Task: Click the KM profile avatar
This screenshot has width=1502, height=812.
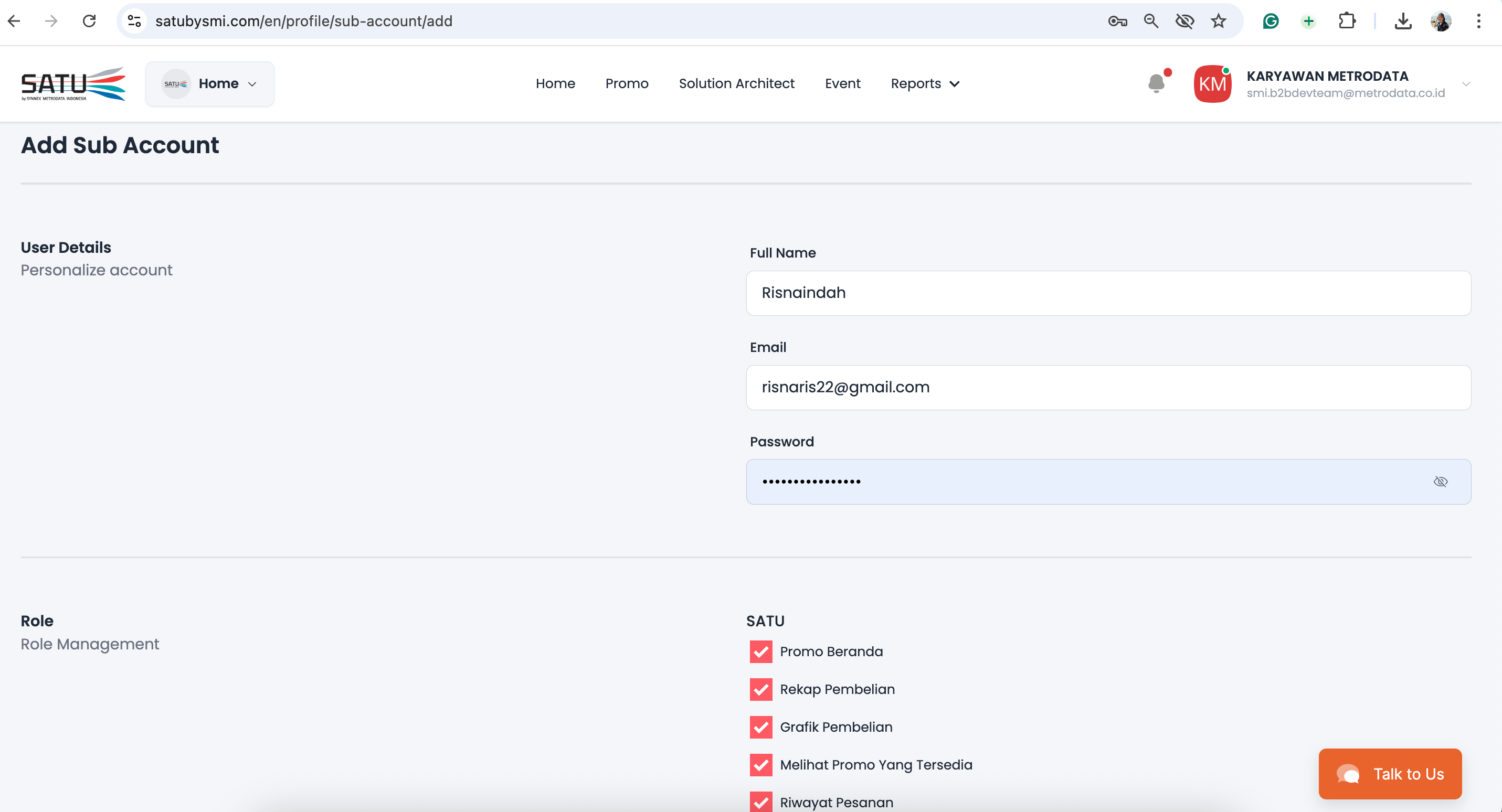Action: point(1212,84)
